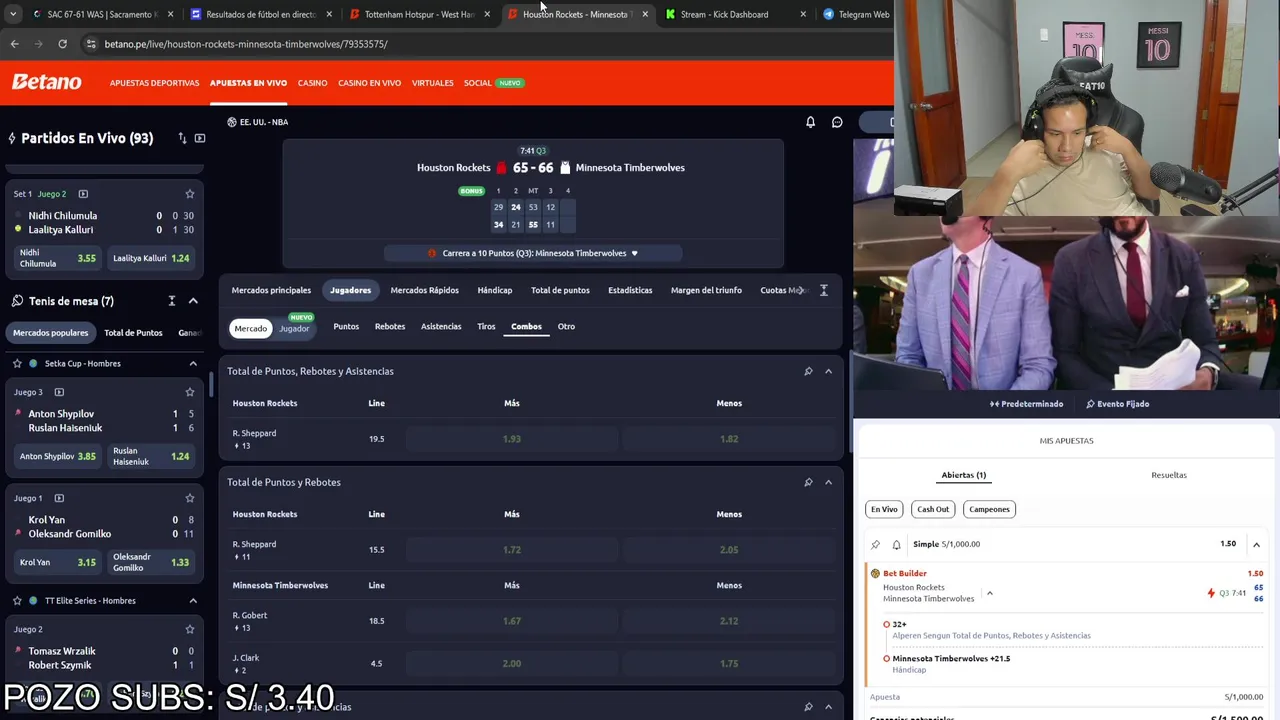The image size is (1280, 720).
Task: Favorite the Setka Cup - Hombres league star
Action: click(x=17, y=363)
